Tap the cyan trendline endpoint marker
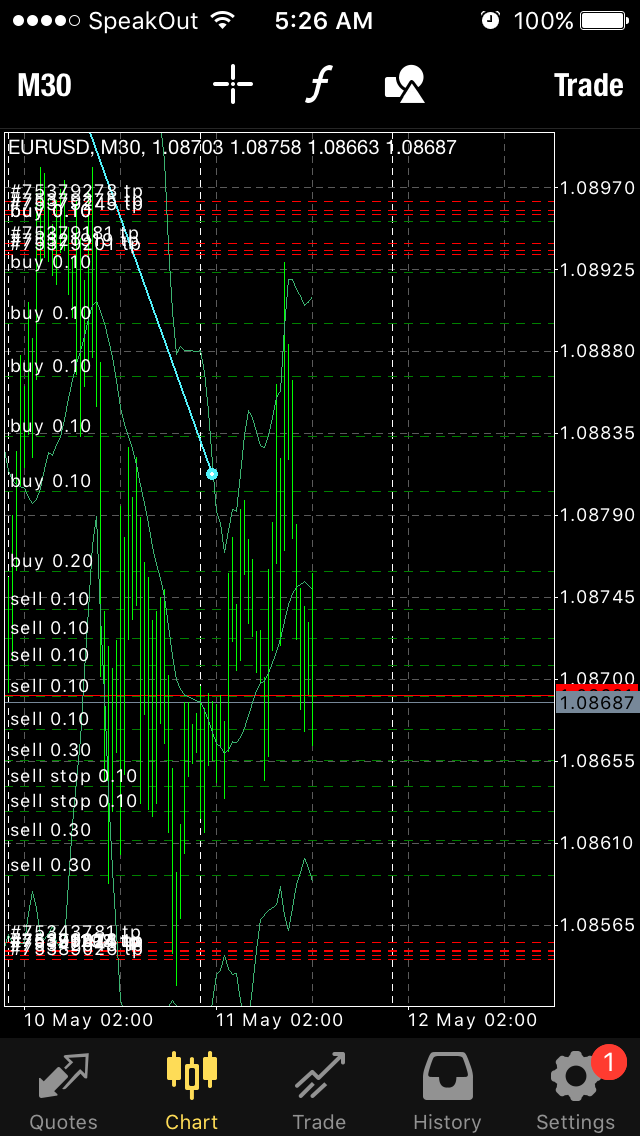The width and height of the screenshot is (640, 1136). 212,474
